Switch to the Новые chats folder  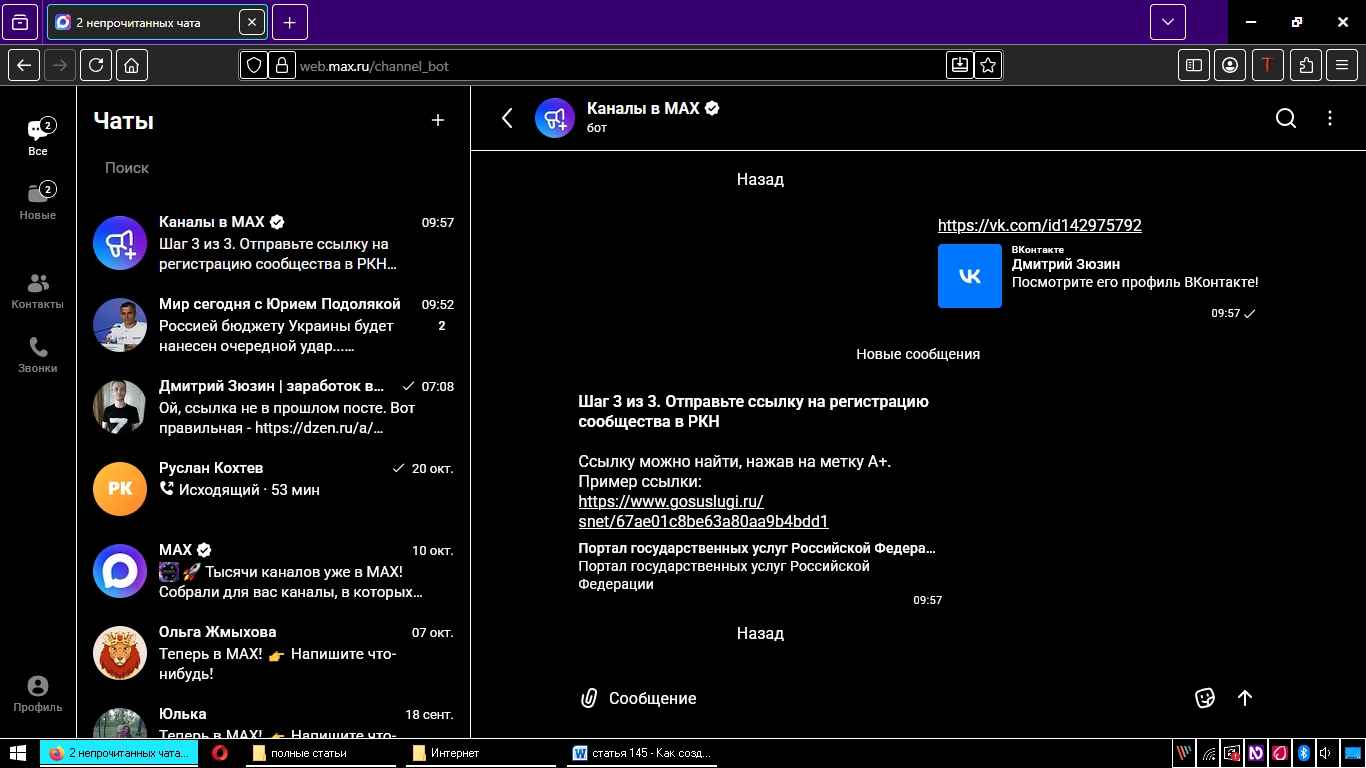click(38, 202)
